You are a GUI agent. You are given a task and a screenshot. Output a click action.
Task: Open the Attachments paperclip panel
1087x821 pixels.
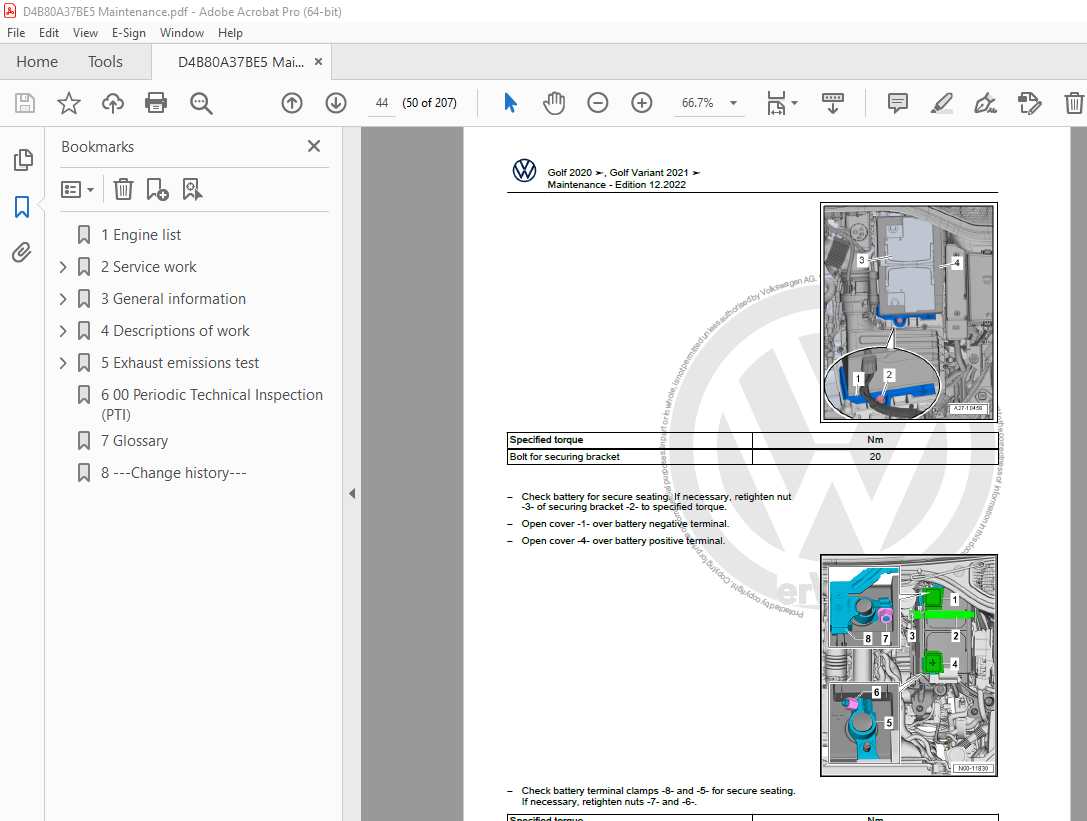point(22,252)
